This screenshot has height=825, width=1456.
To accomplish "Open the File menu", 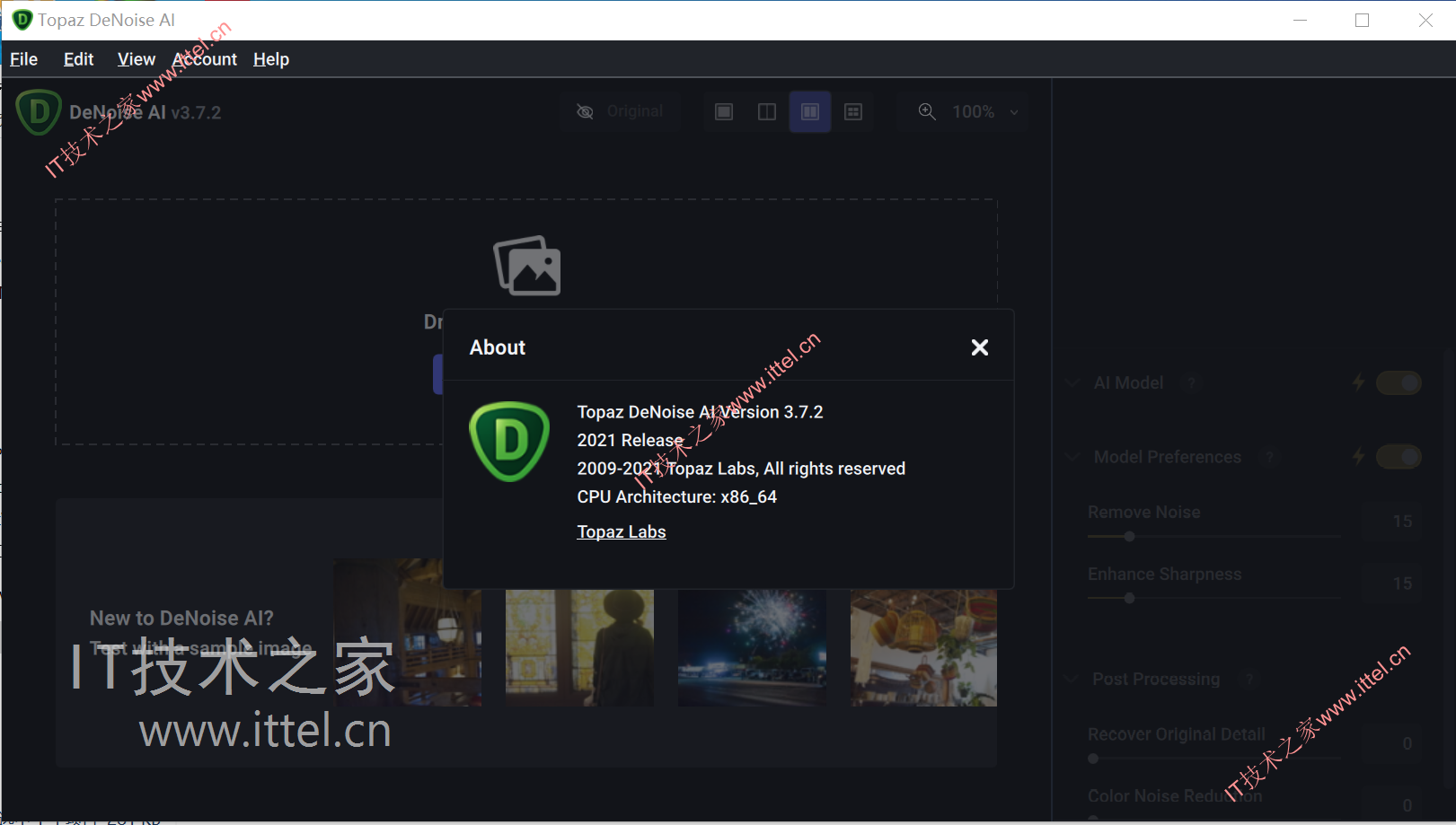I will pos(24,59).
